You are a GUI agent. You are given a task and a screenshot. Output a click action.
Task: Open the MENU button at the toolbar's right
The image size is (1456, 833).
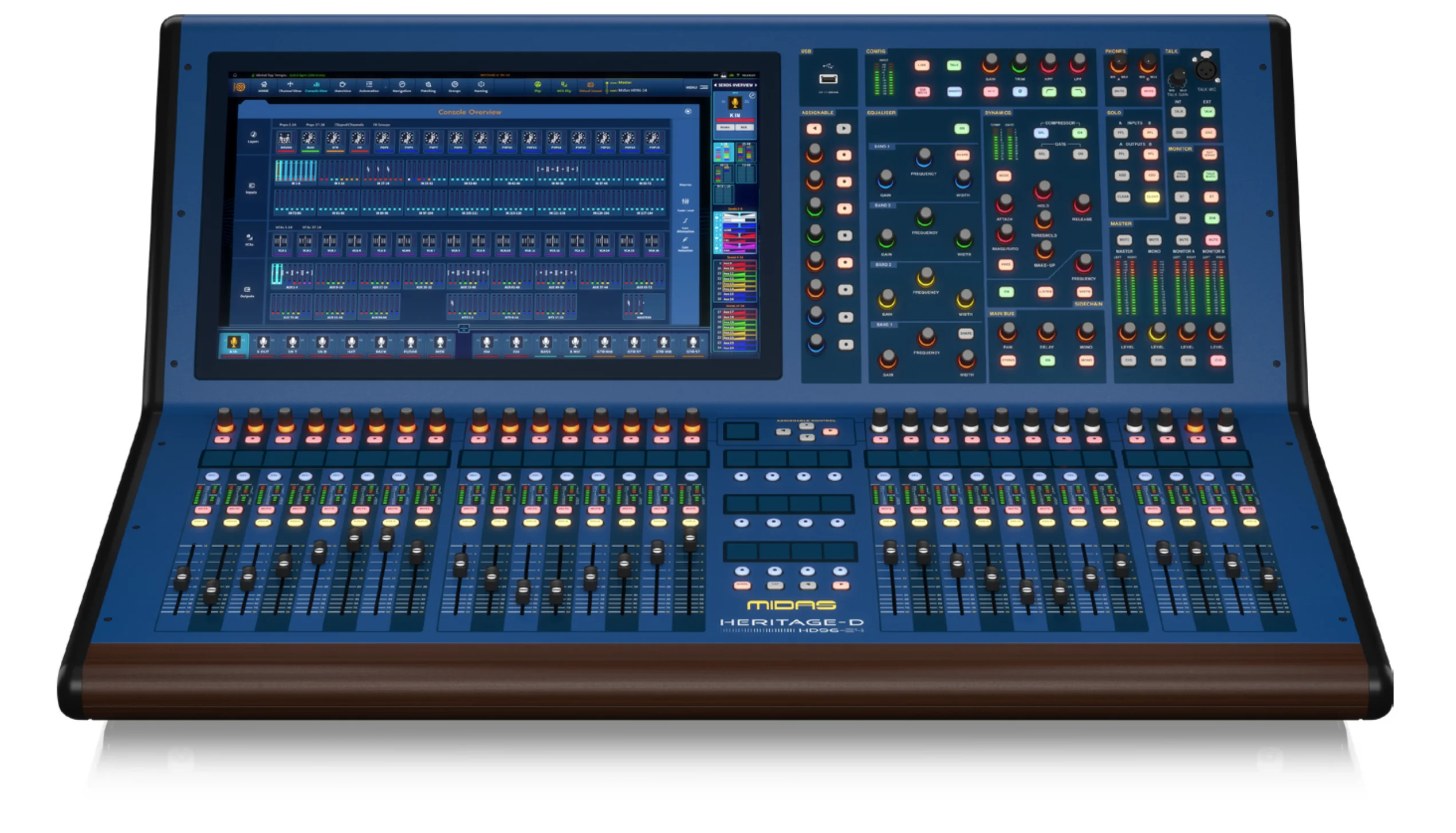pos(697,87)
